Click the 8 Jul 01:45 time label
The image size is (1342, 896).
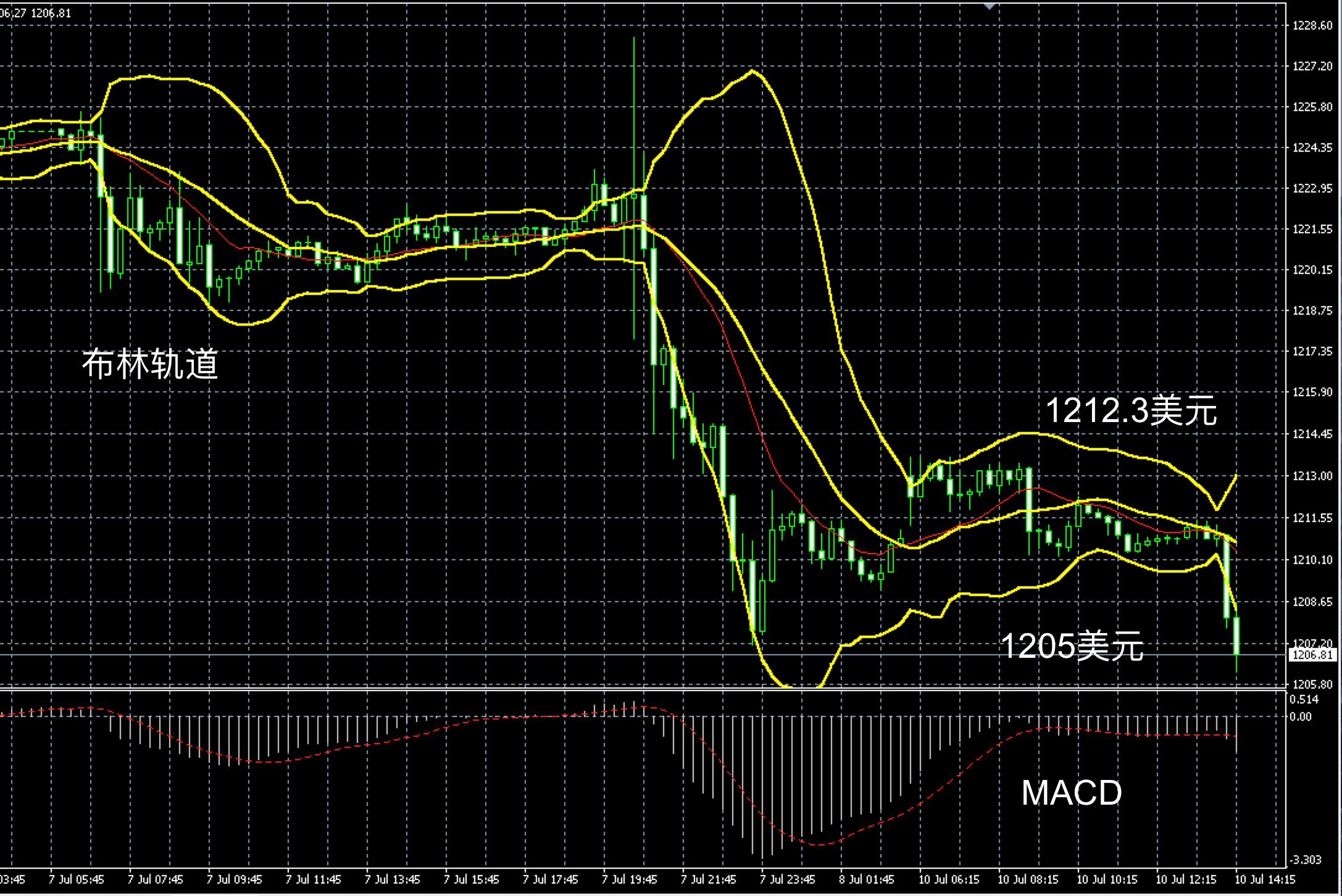[x=867, y=879]
